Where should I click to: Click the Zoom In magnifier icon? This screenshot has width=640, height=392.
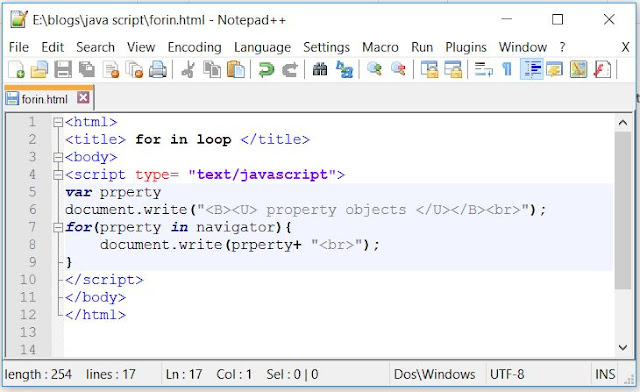click(x=374, y=69)
